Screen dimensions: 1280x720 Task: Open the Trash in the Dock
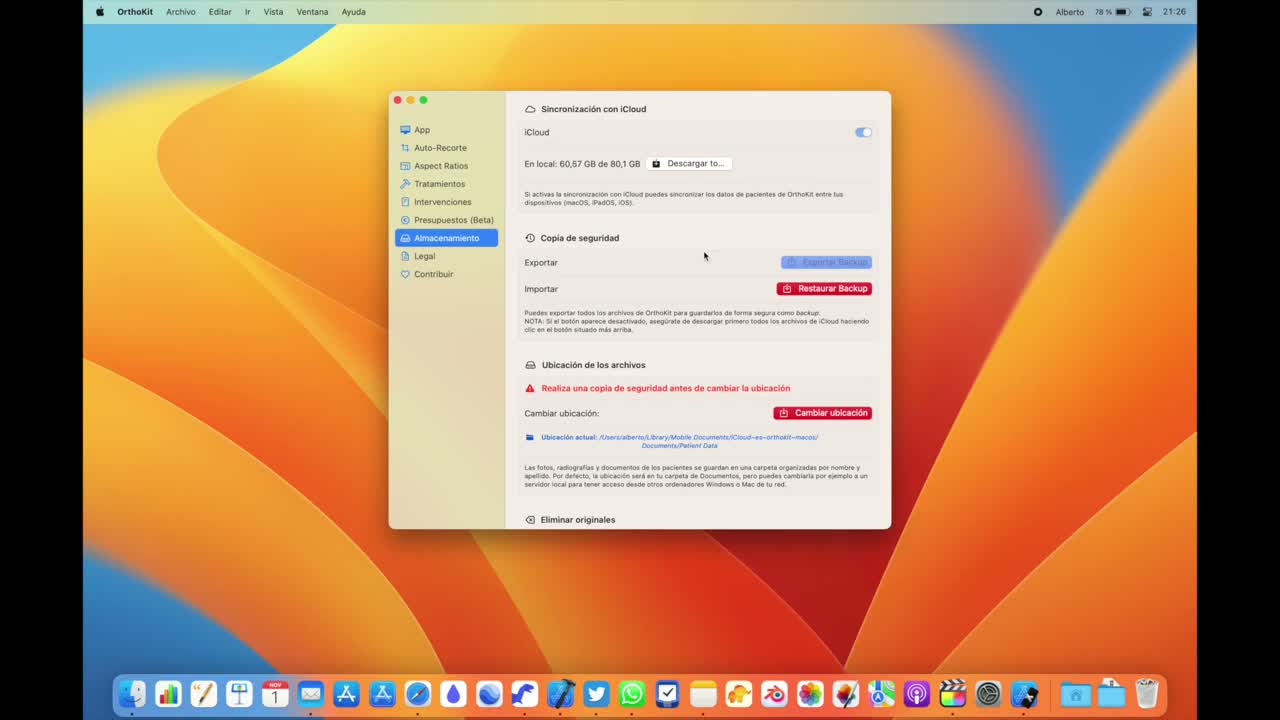pyautogui.click(x=1146, y=693)
